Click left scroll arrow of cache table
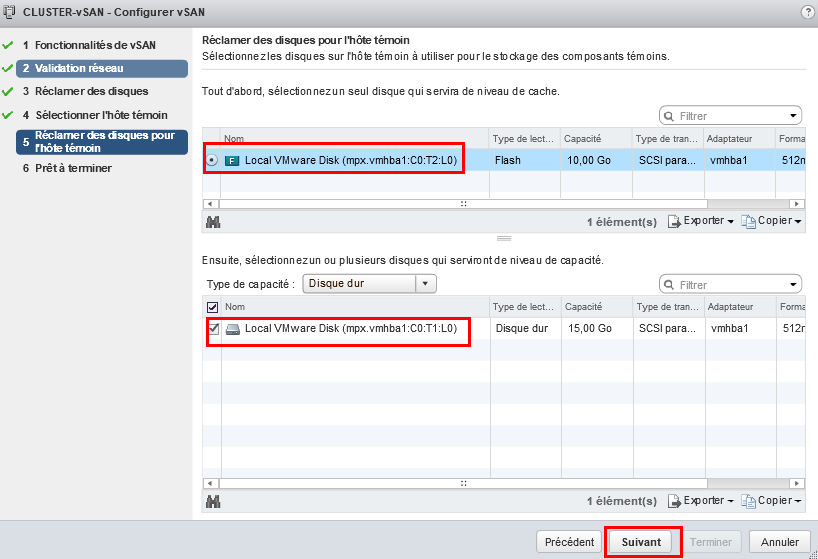The width and height of the screenshot is (818, 559). coord(210,204)
